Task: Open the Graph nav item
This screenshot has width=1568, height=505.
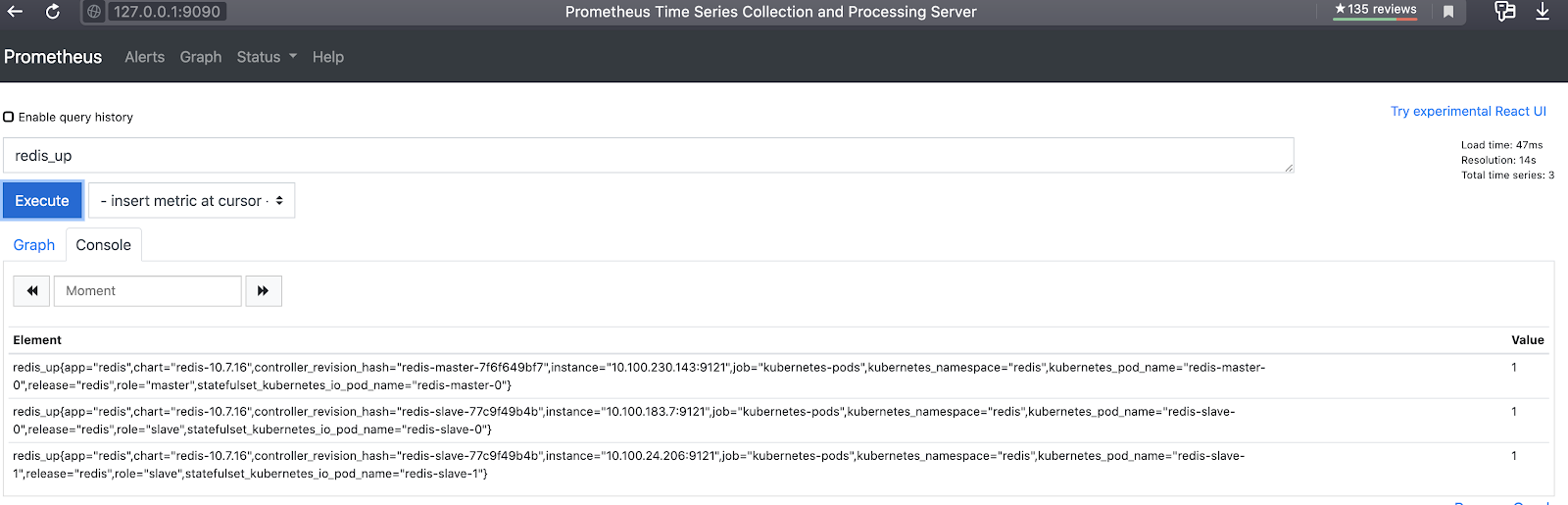Action: (x=201, y=57)
